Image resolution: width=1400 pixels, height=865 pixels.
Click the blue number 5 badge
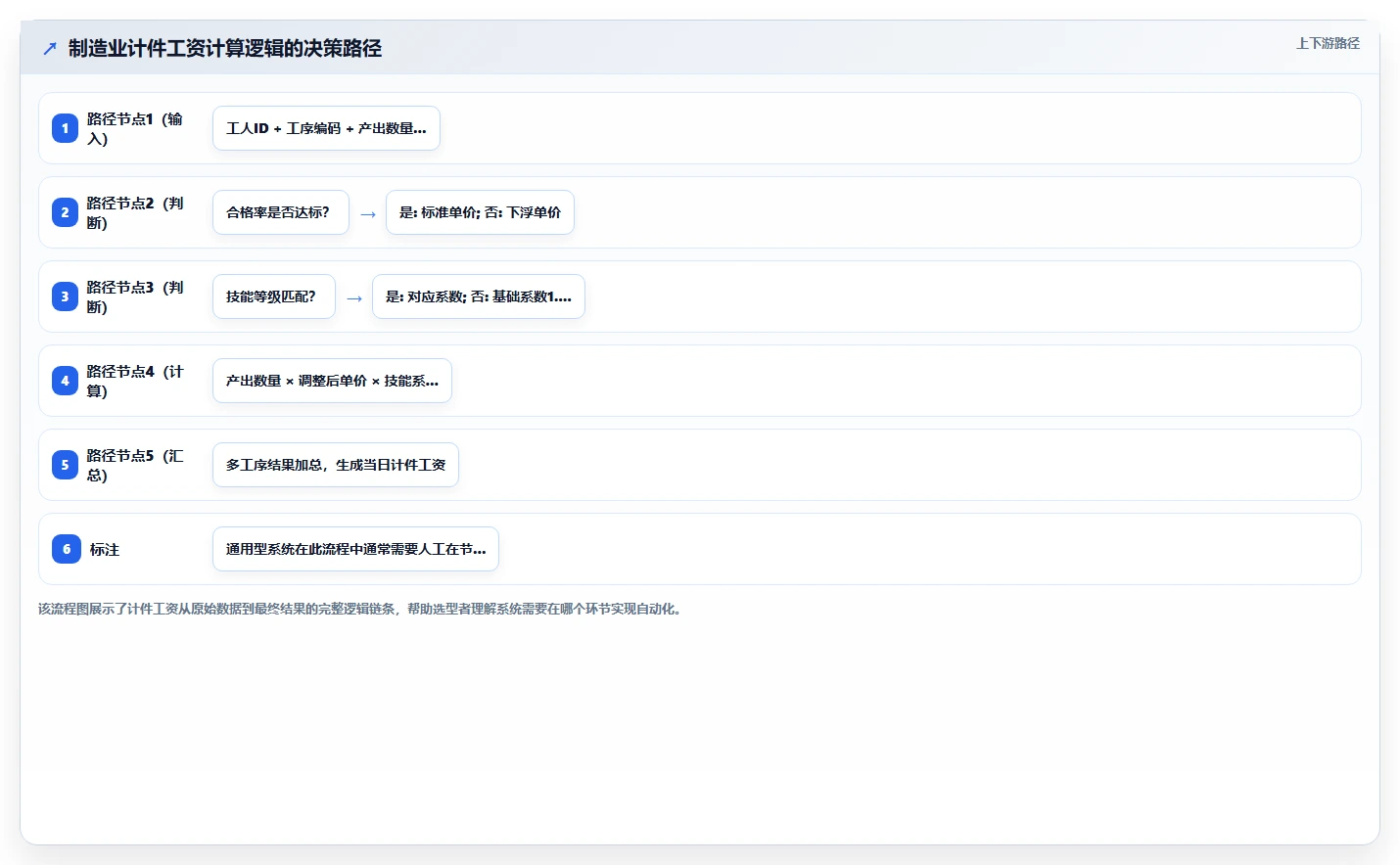tap(65, 465)
